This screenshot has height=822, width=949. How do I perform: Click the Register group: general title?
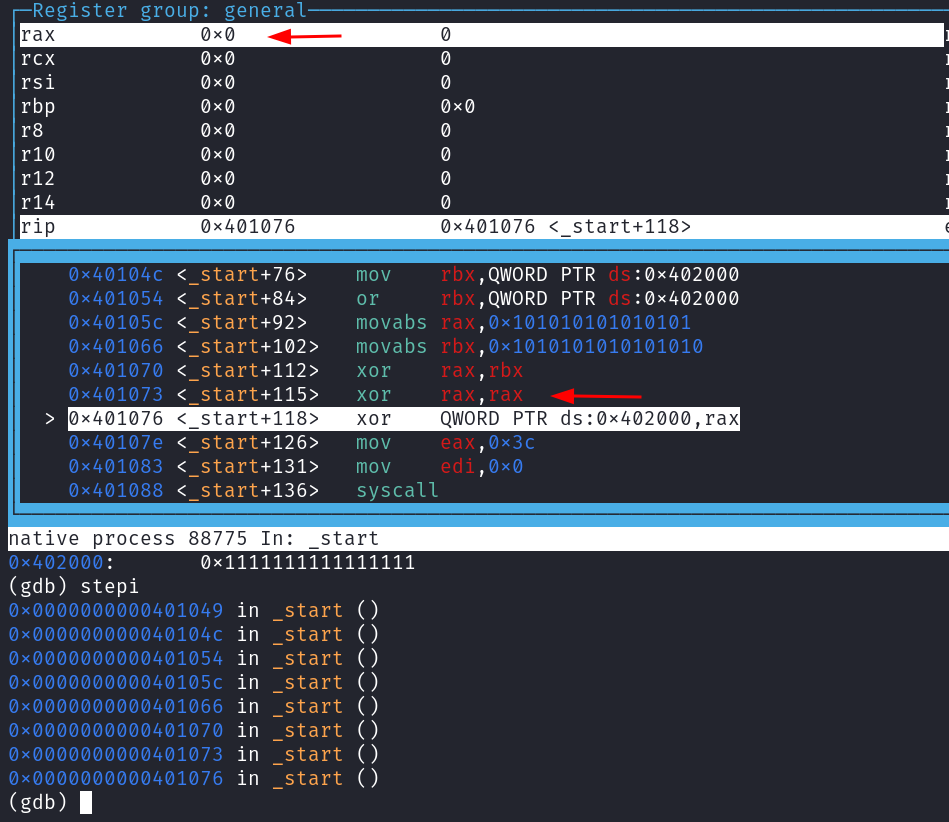(x=169, y=11)
